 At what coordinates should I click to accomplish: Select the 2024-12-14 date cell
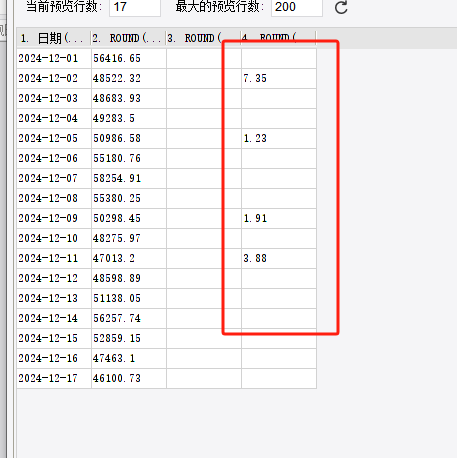(x=54, y=318)
